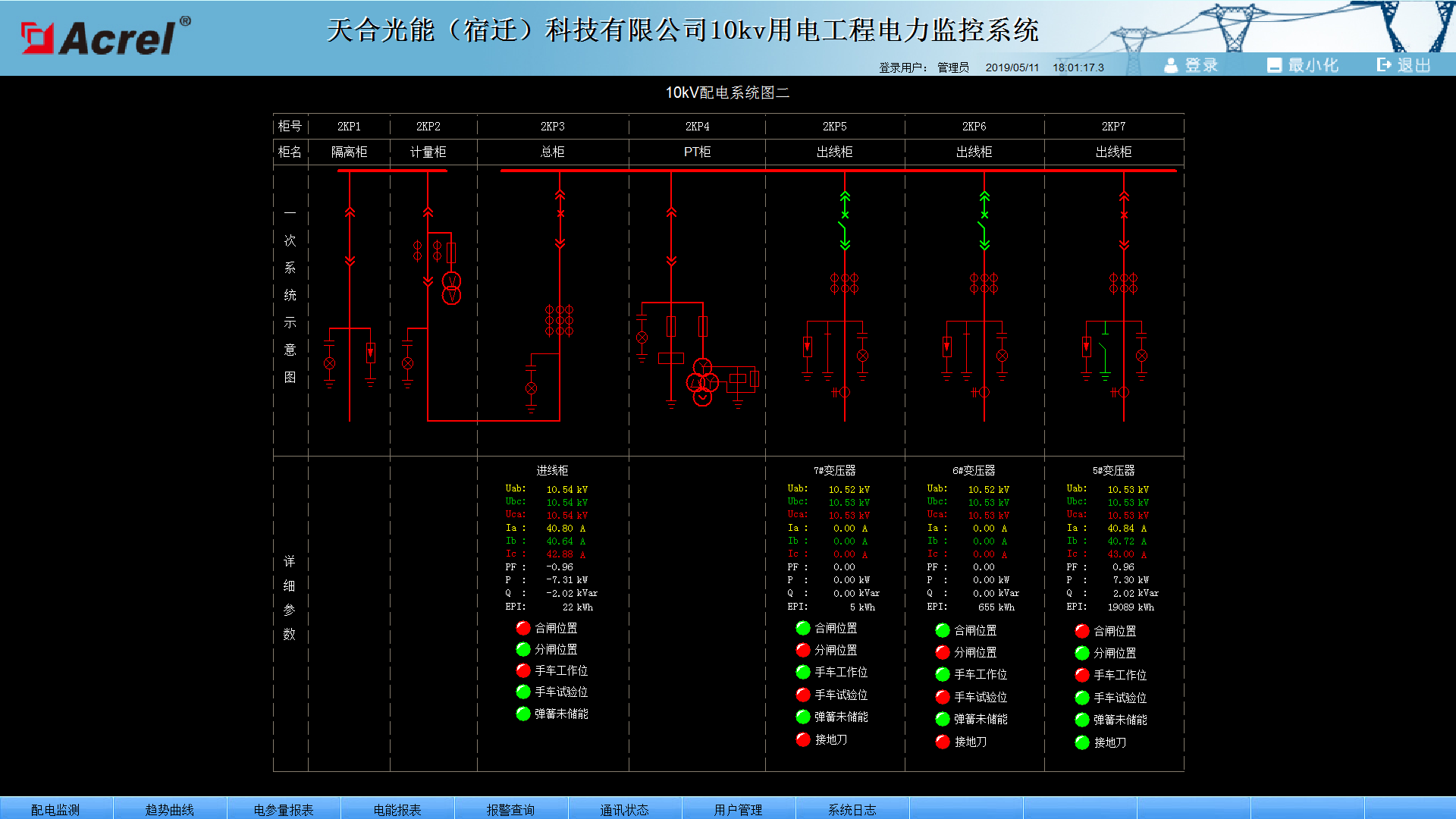
Task: Click 进线柜 EPI value 22 kWh
Action: click(578, 607)
